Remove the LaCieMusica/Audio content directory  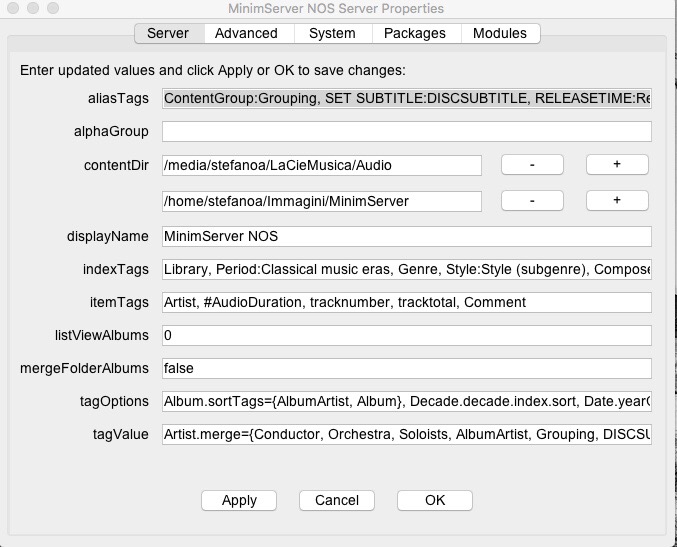coord(532,164)
